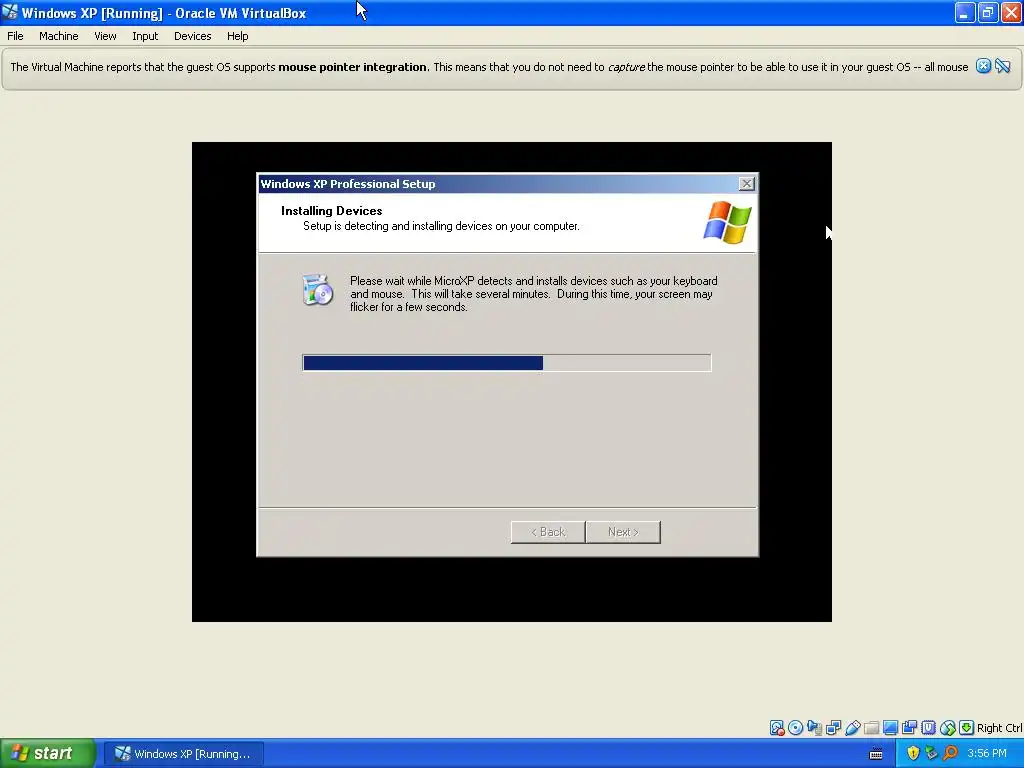This screenshot has width=1024, height=768.
Task: Click the recording indicator icon
Action: tap(909, 728)
